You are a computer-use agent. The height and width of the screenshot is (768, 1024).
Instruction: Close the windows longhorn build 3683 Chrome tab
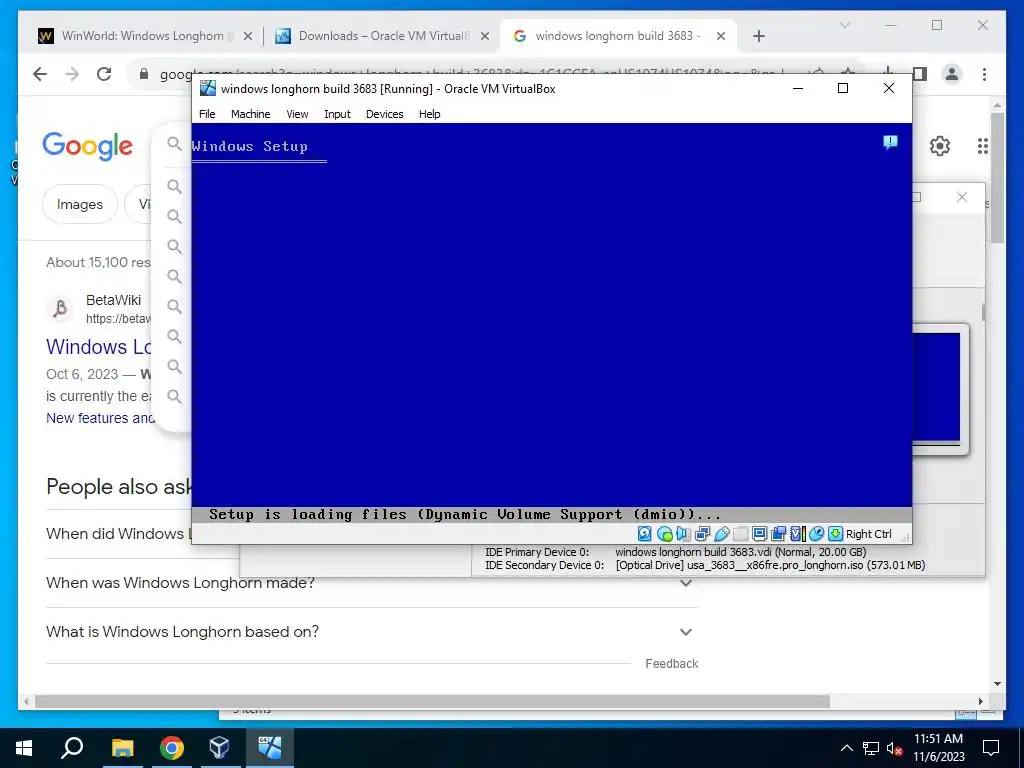721,36
